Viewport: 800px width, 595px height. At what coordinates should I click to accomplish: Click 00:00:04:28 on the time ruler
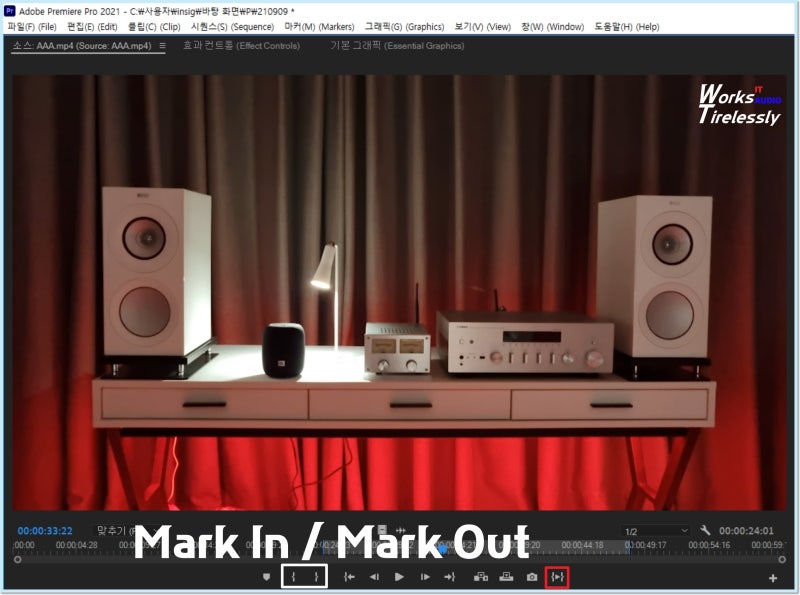(x=77, y=545)
